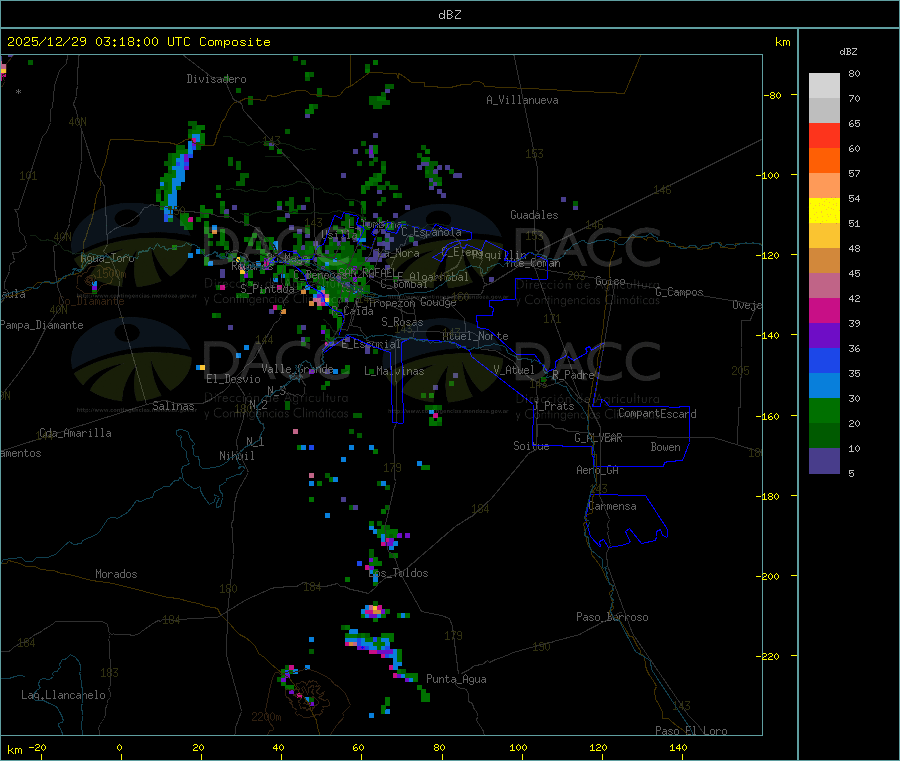The image size is (900, 761).
Task: Click the El_Desvio label
Action: 233,379
